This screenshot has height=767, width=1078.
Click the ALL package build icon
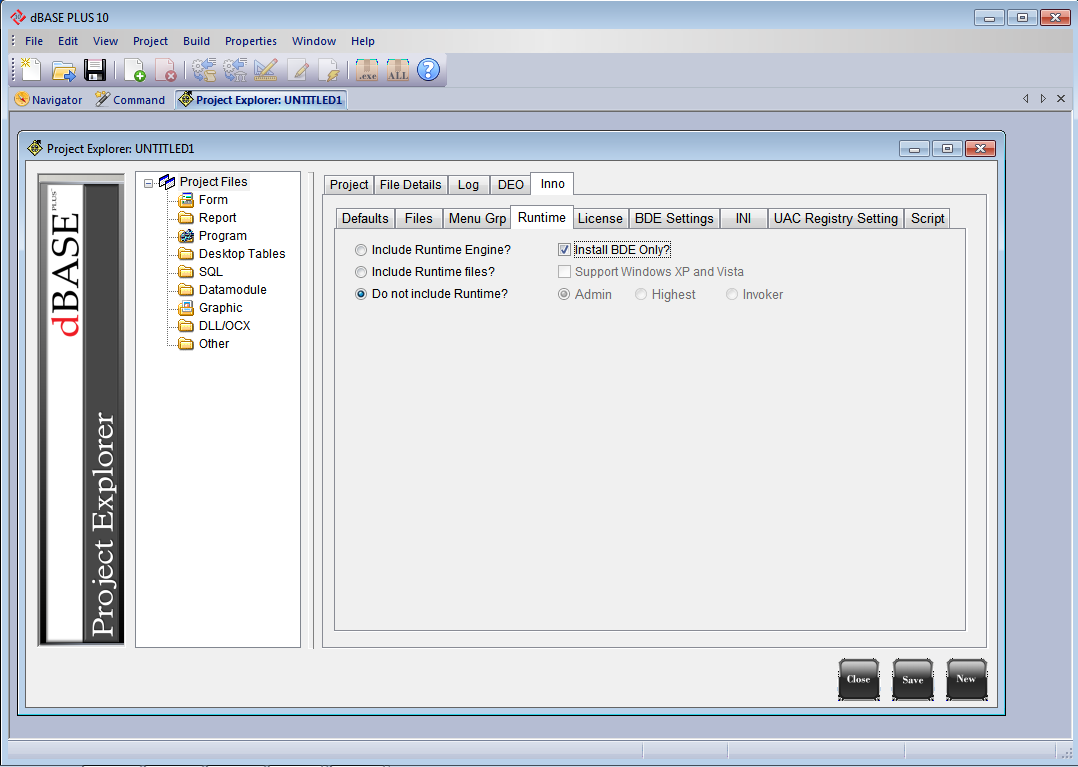click(397, 69)
